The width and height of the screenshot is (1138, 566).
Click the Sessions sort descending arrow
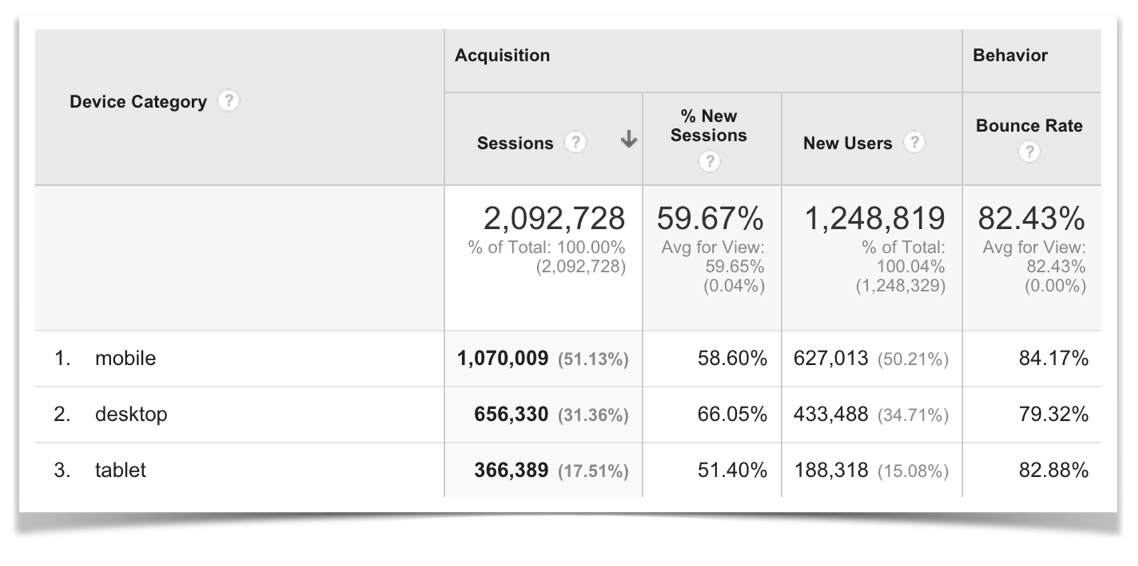click(628, 142)
